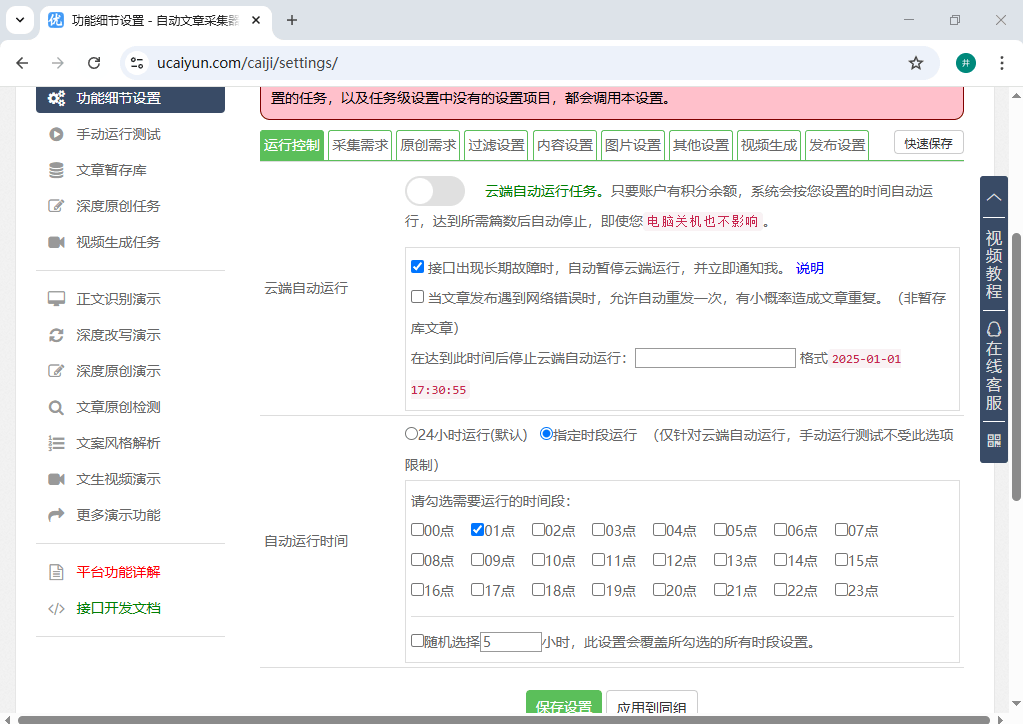
Task: Select the 24小时运行 radio button
Action: click(x=411, y=434)
